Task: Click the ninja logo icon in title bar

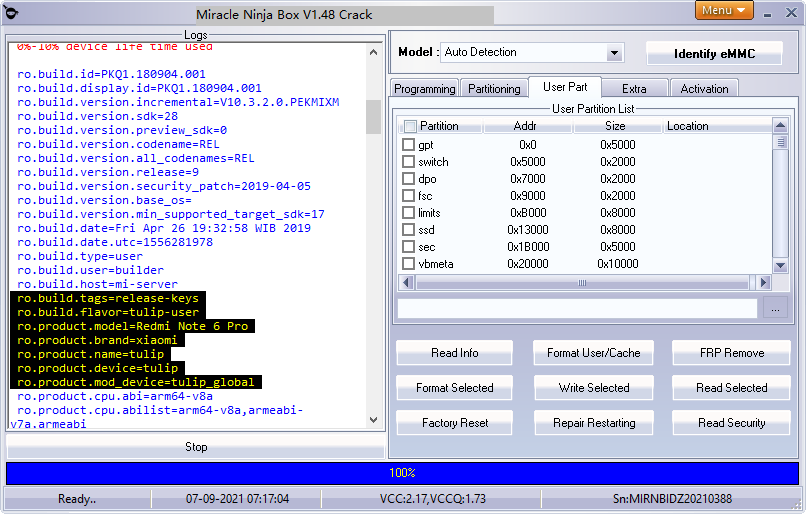Action: [11, 12]
